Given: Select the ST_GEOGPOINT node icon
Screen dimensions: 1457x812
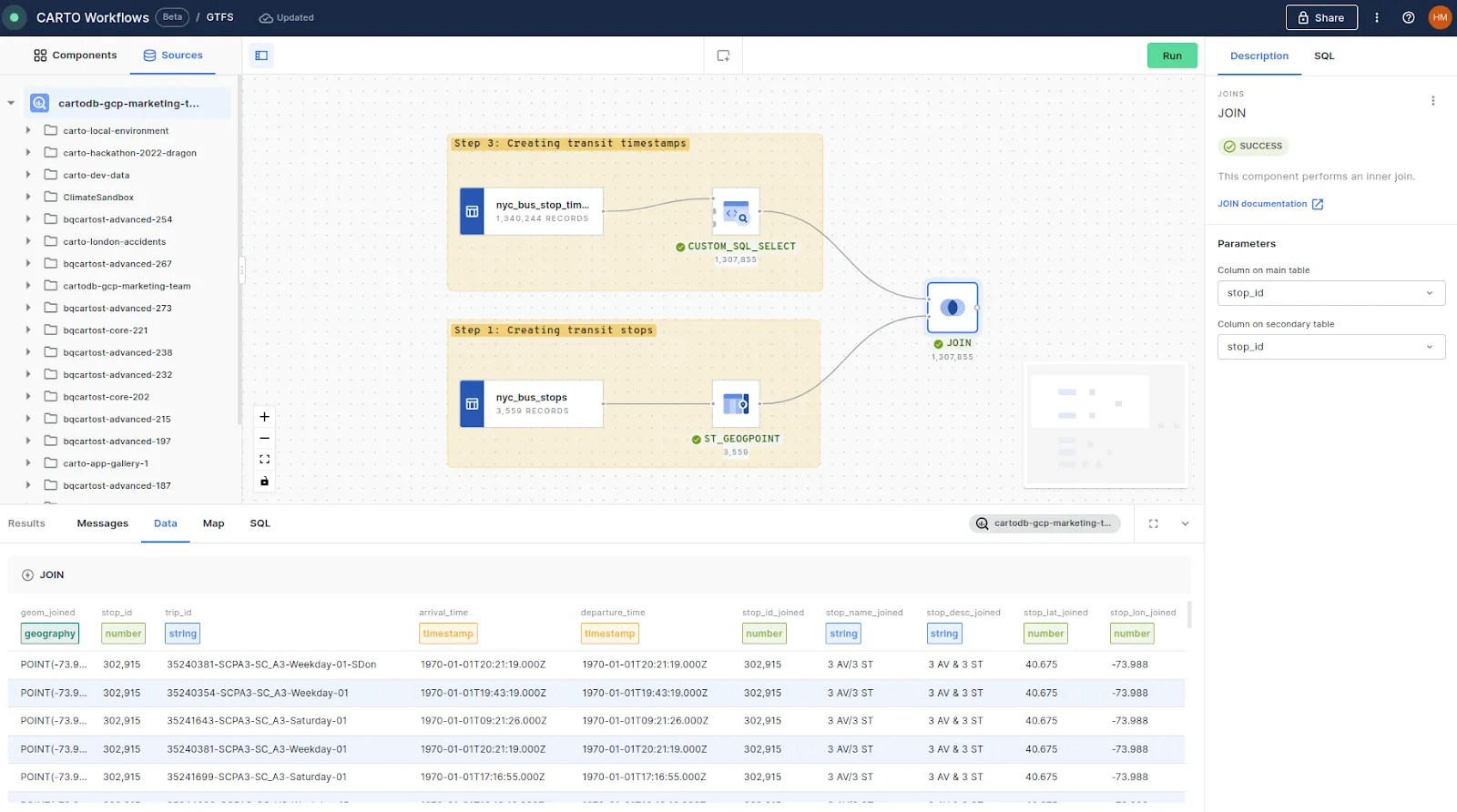Looking at the screenshot, I should 736,404.
